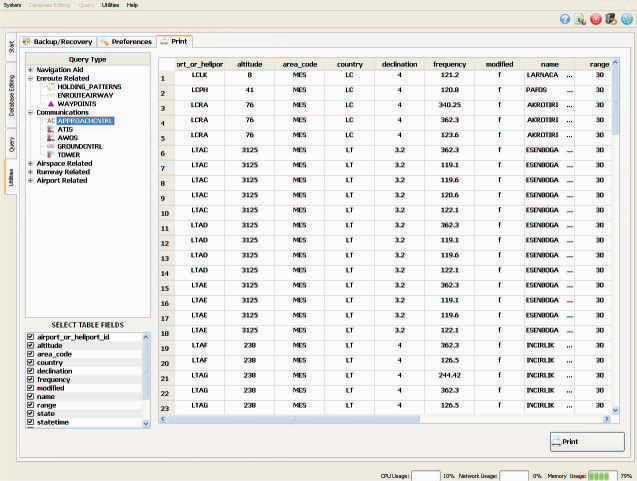Screen dimensions: 637x481
Task: Click the frequency column header
Action: coord(449,64)
